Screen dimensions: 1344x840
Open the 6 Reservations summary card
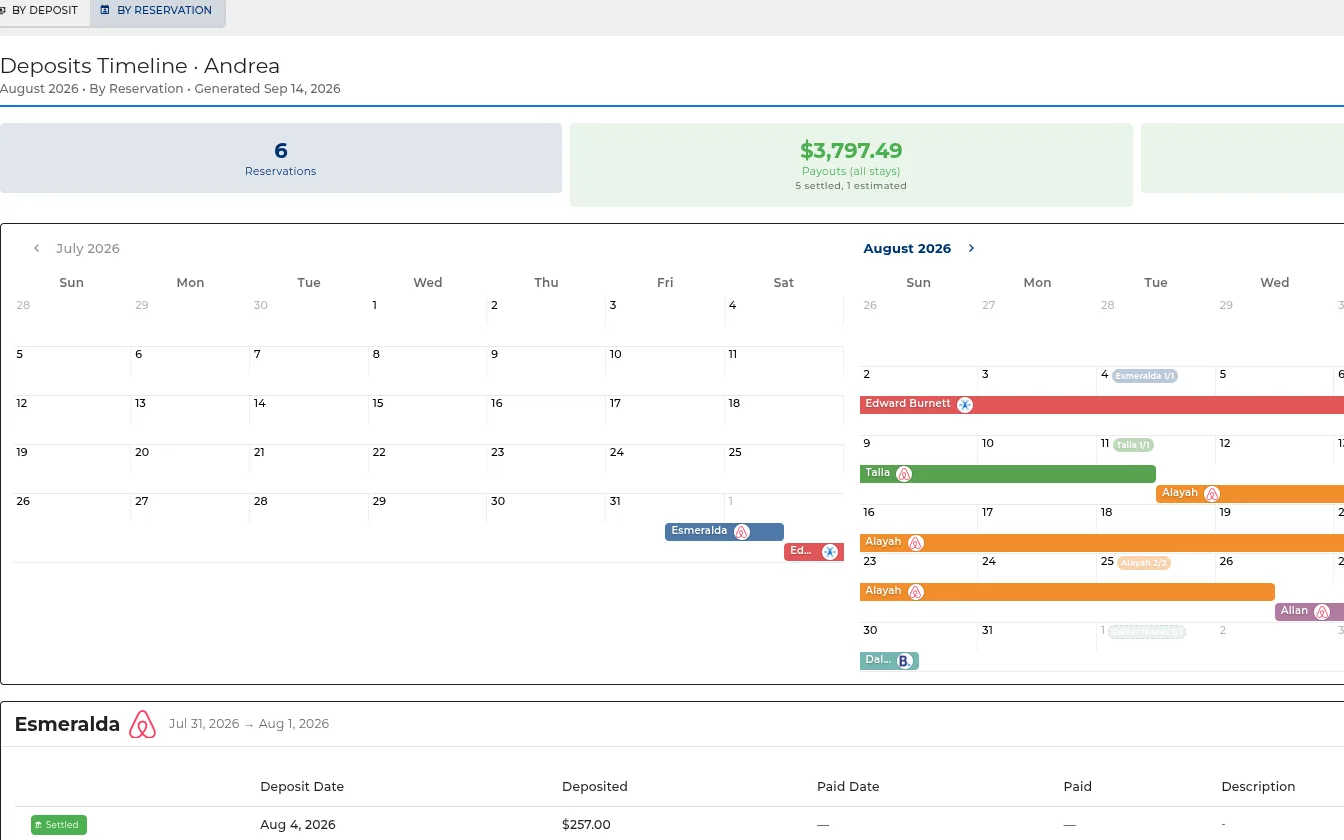tap(281, 158)
